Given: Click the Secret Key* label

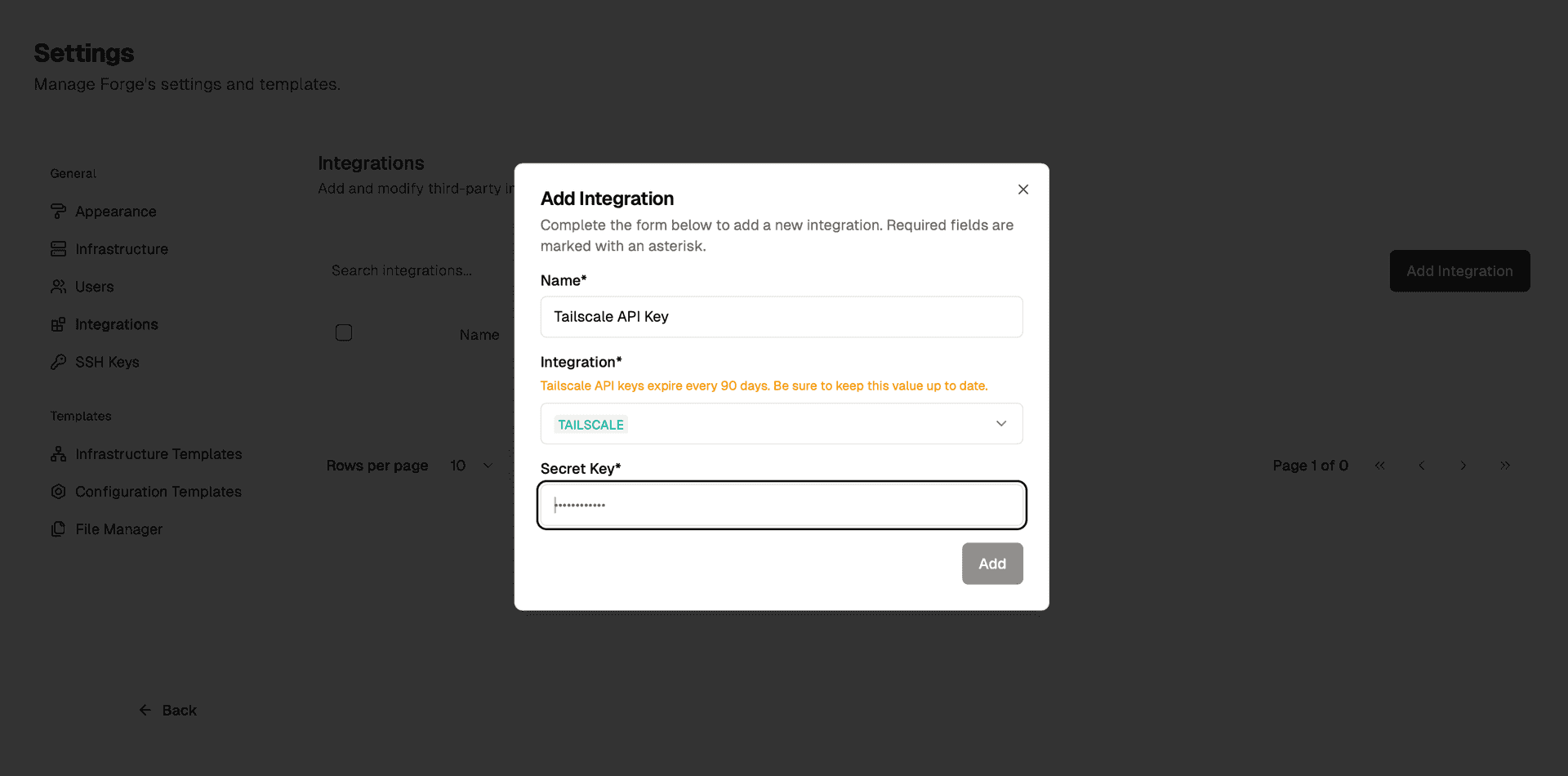Looking at the screenshot, I should [581, 469].
